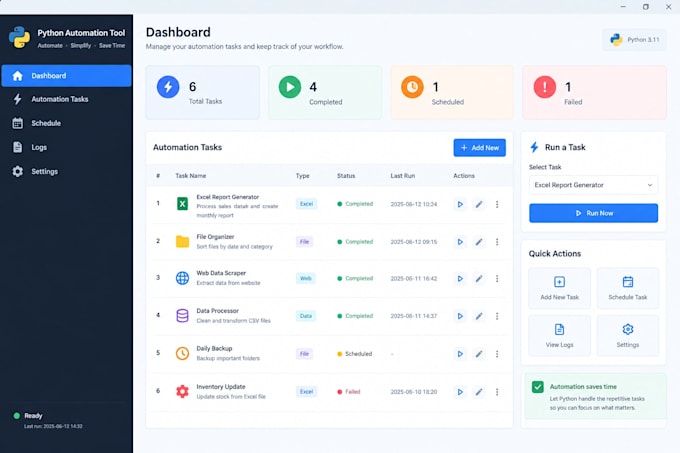Edit the Excel Report Generator task

coord(479,204)
